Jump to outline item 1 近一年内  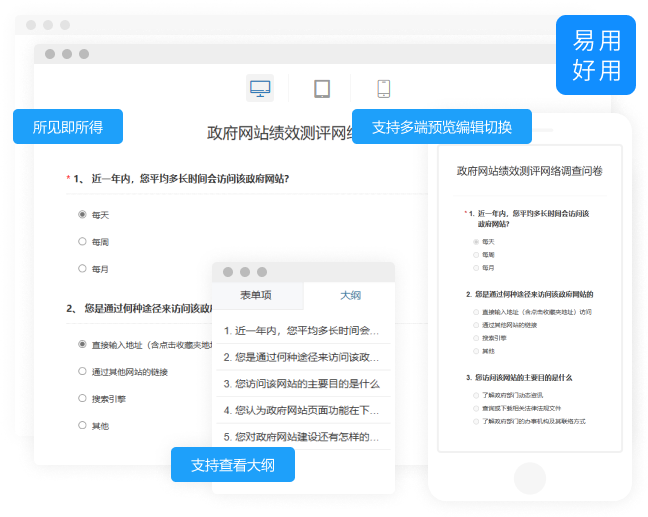(301, 330)
